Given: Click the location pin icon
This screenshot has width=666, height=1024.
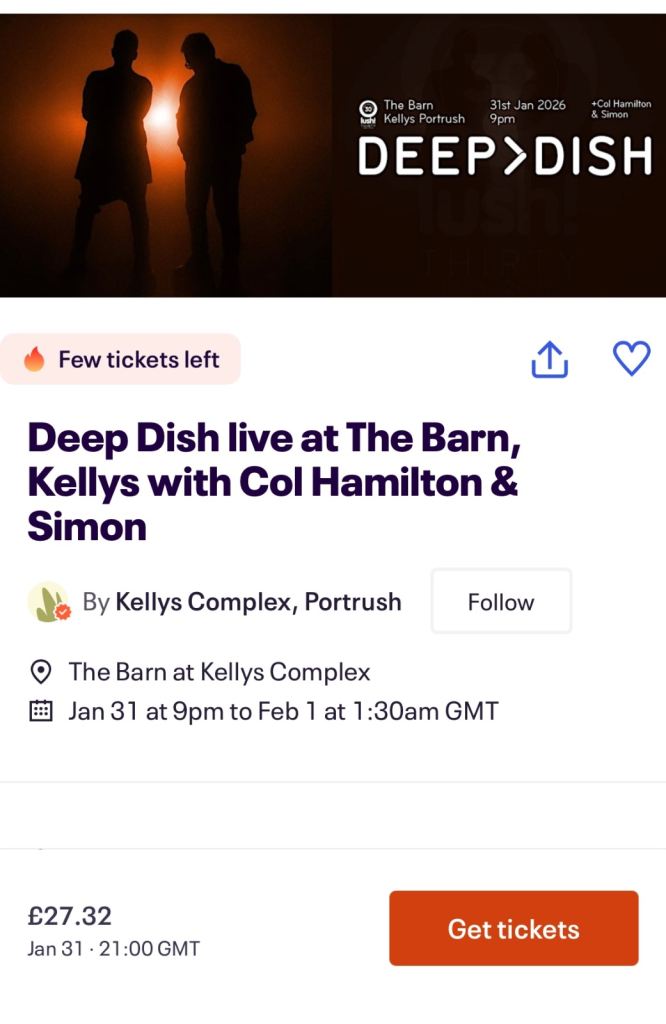Looking at the screenshot, I should point(41,671).
